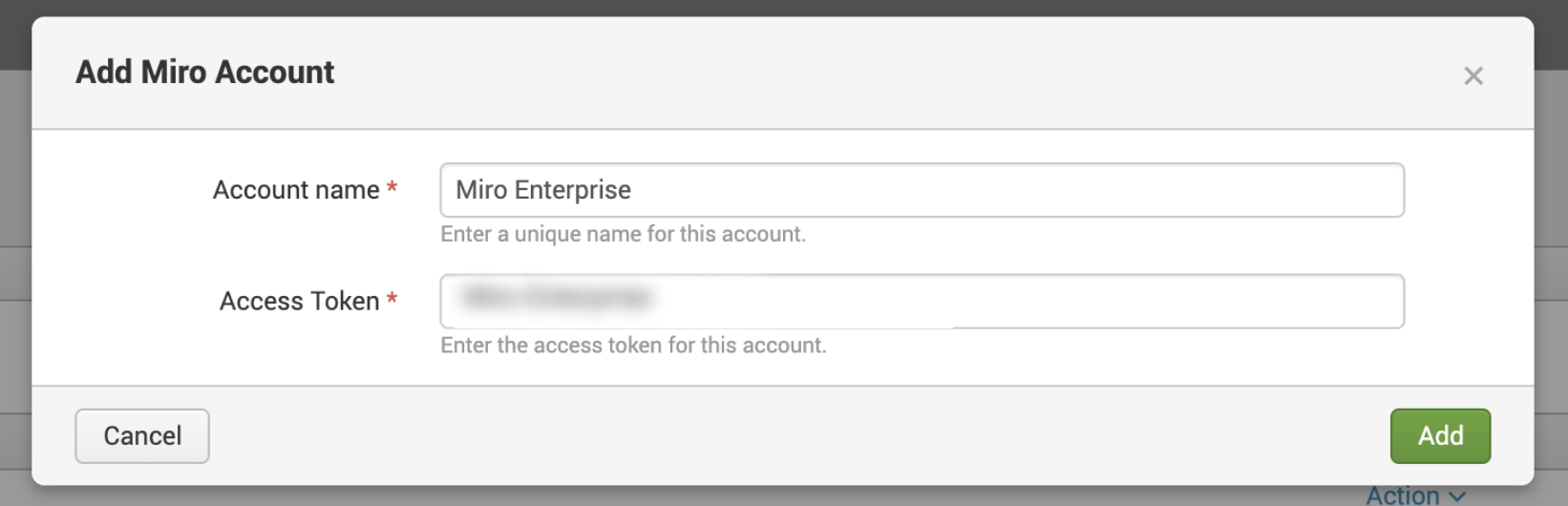This screenshot has width=1568, height=506.
Task: Click the Account name input field
Action: [921, 190]
